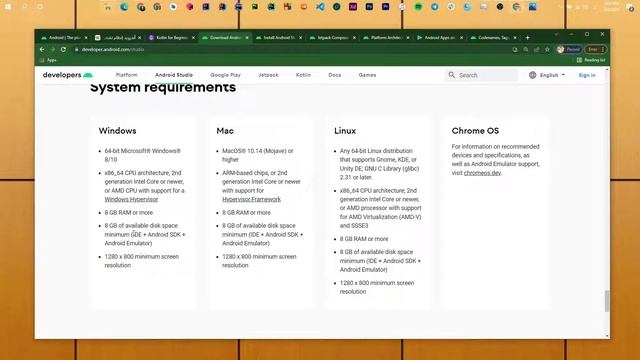
Task: Reload the developer.android.com page
Action: pos(63,49)
